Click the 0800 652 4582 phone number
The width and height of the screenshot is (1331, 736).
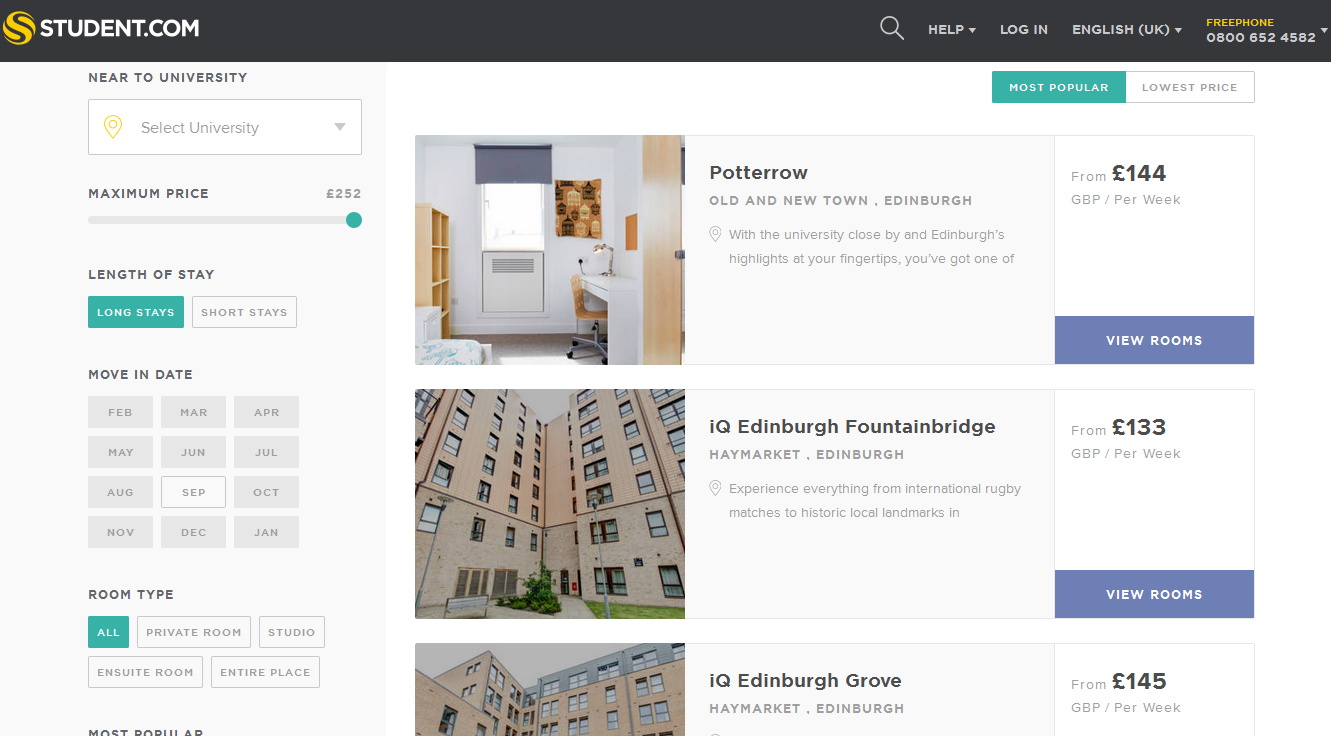tap(1260, 38)
